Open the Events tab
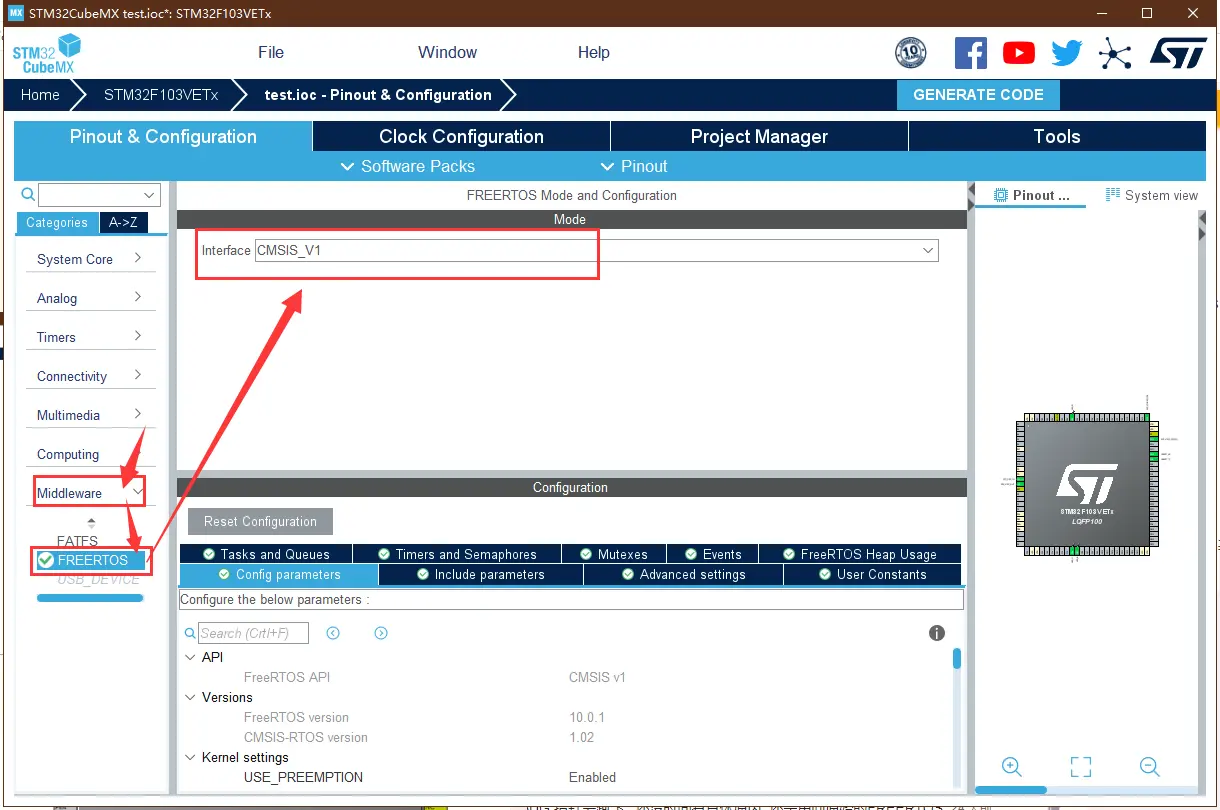This screenshot has width=1220, height=810. click(712, 554)
